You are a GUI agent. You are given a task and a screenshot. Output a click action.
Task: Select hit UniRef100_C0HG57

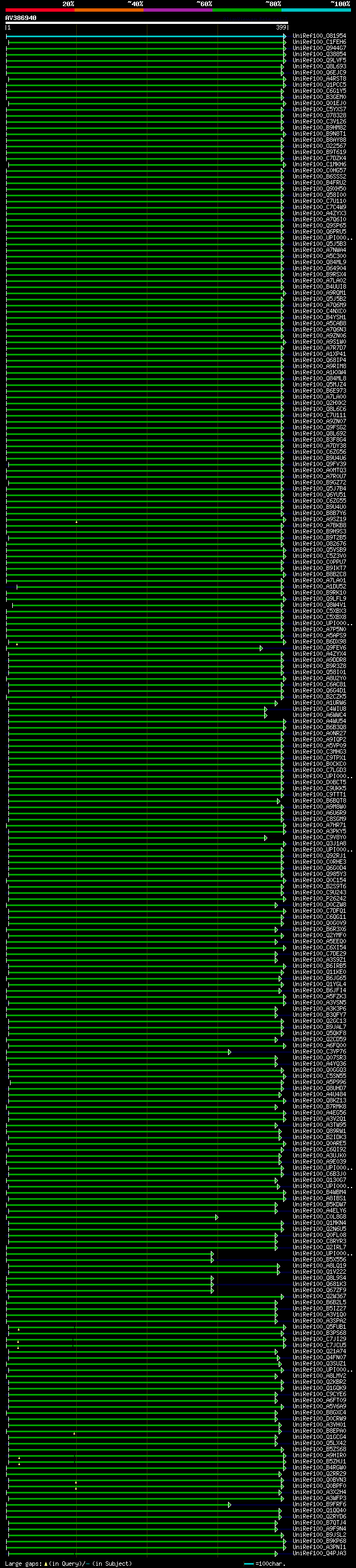pyautogui.click(x=319, y=170)
